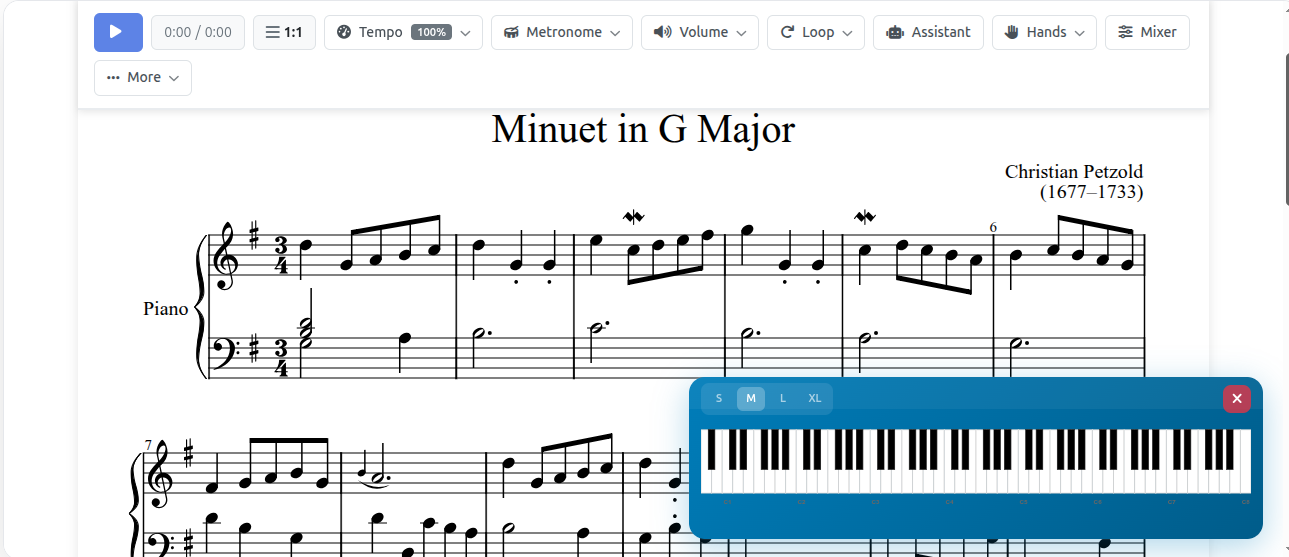Set virtual keyboard size to S
Screen dimensions: 1289x557
(719, 398)
